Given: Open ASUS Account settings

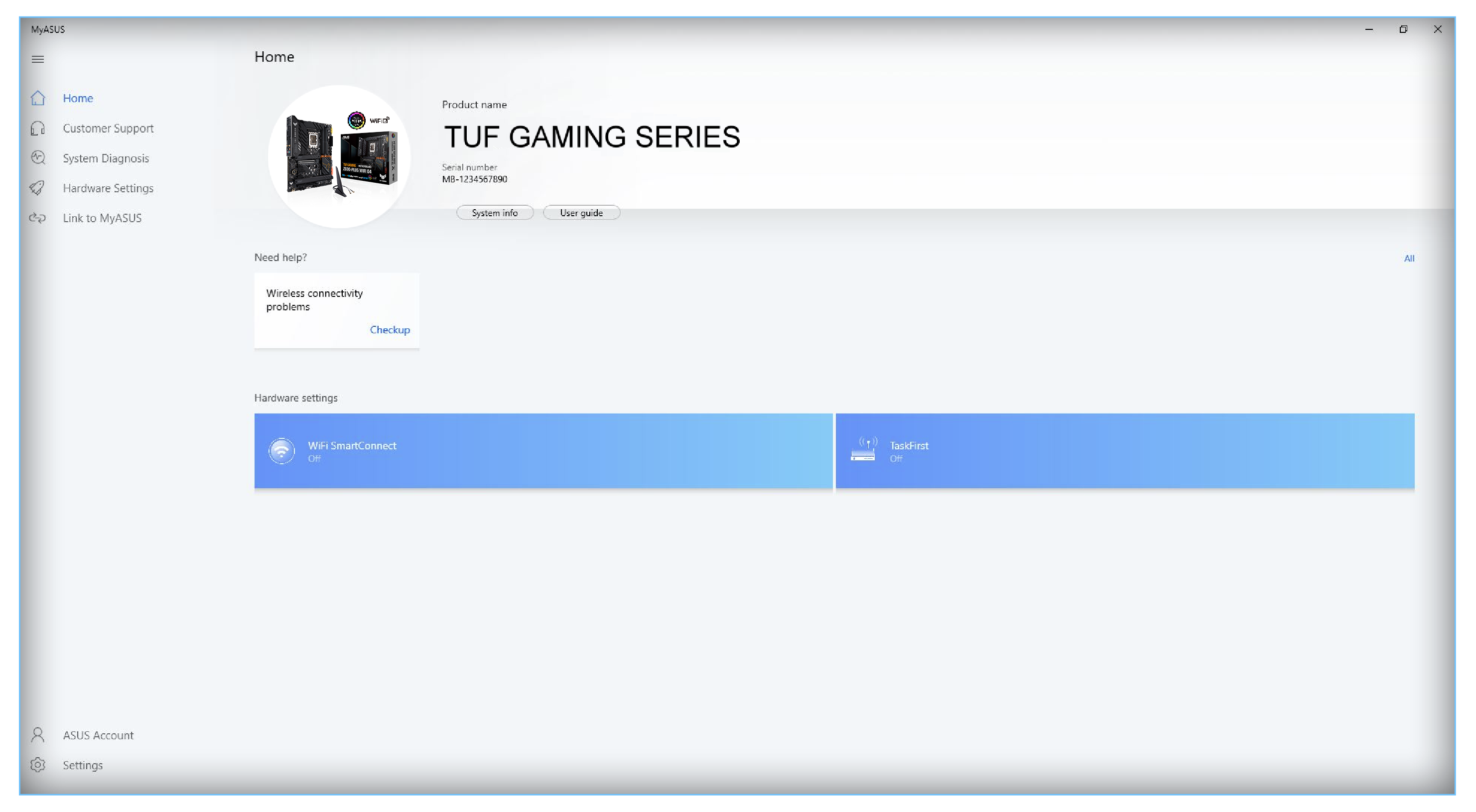Looking at the screenshot, I should point(97,735).
